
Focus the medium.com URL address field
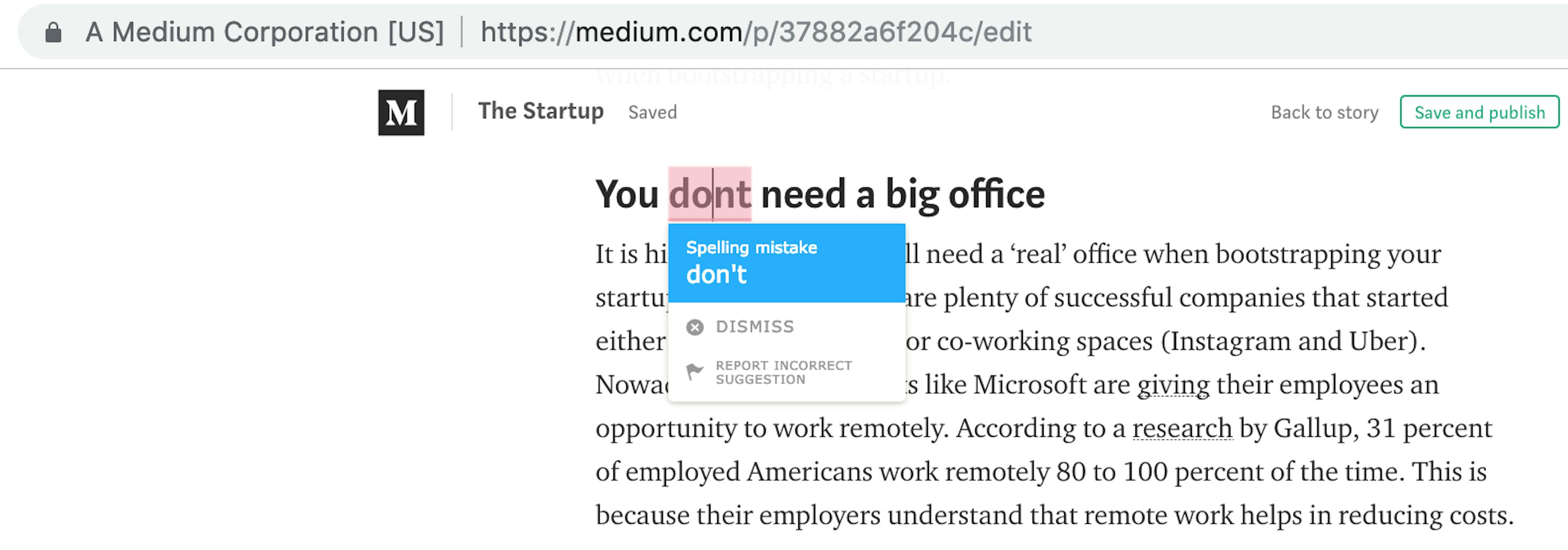click(755, 32)
